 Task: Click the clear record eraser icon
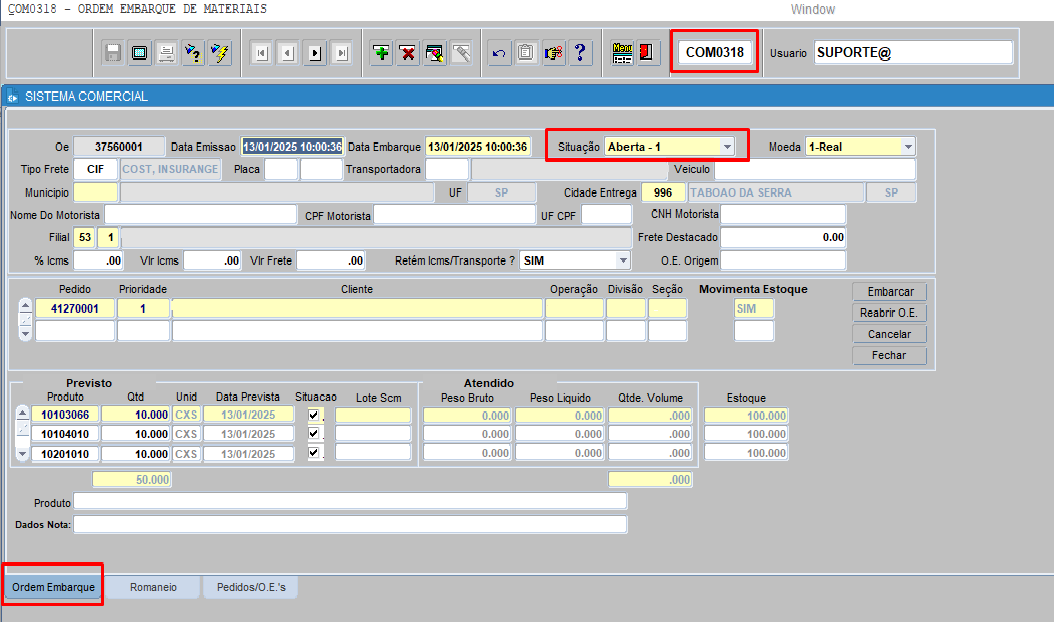[x=435, y=52]
